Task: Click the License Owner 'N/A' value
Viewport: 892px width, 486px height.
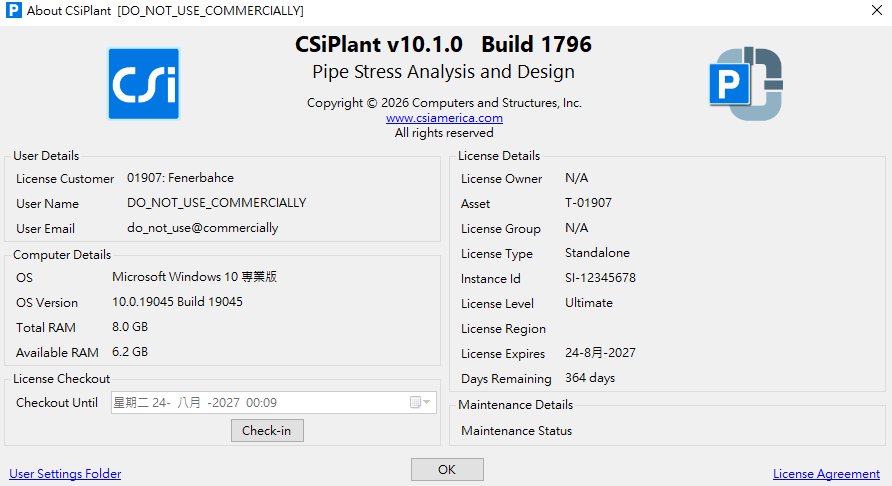Action: (x=576, y=178)
